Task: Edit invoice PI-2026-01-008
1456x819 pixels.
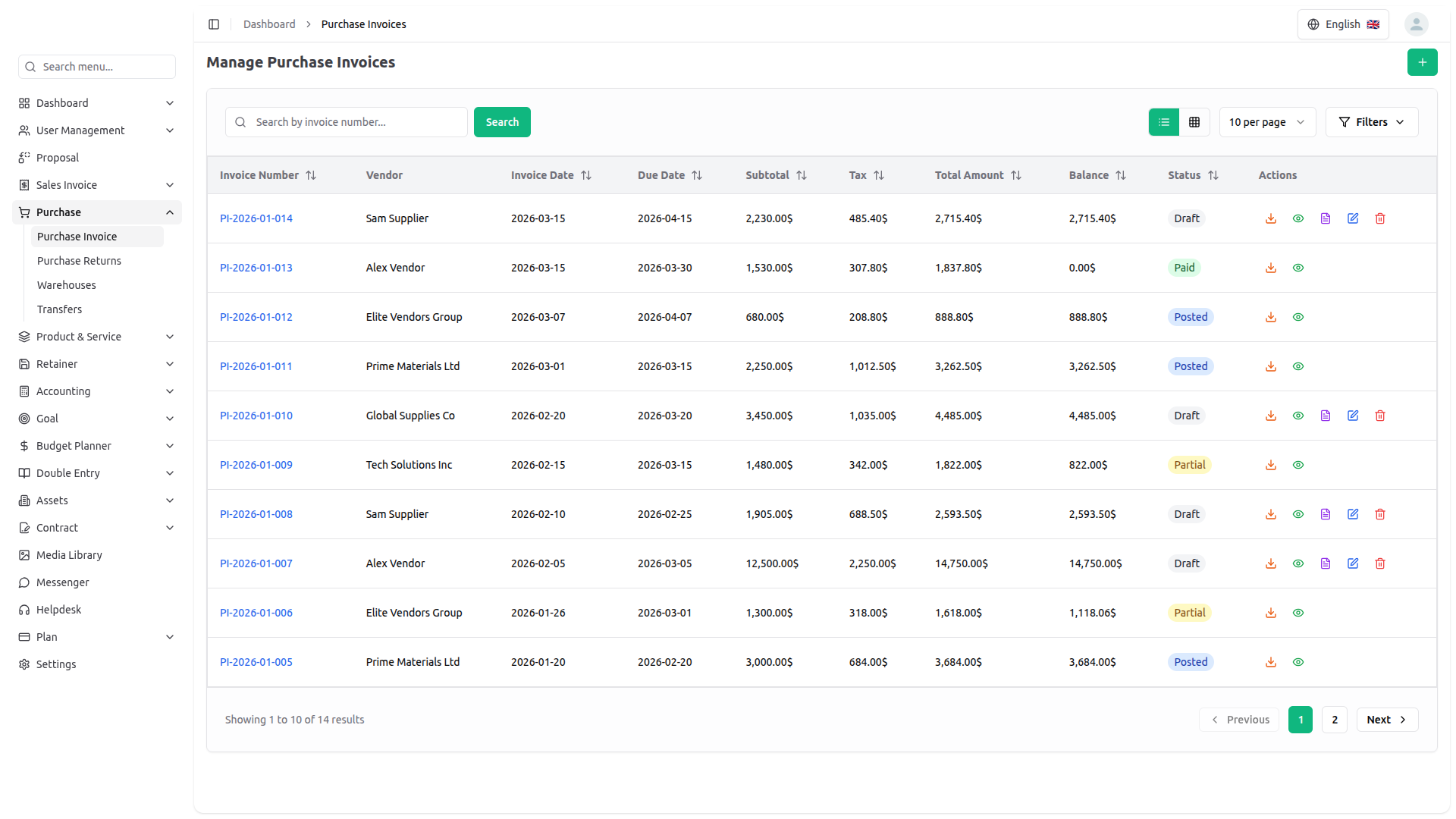Action: [1353, 514]
